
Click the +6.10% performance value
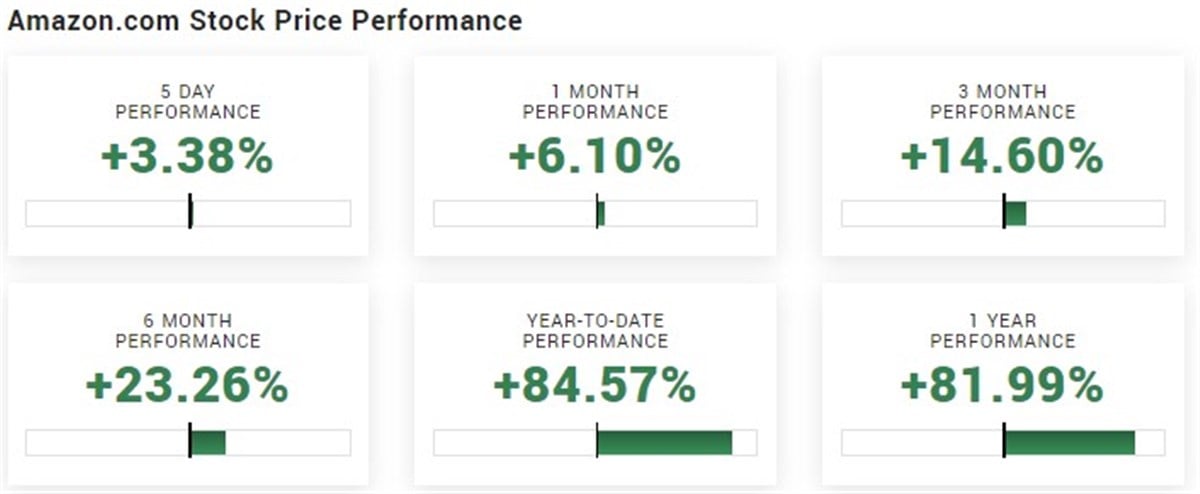[x=595, y=157]
